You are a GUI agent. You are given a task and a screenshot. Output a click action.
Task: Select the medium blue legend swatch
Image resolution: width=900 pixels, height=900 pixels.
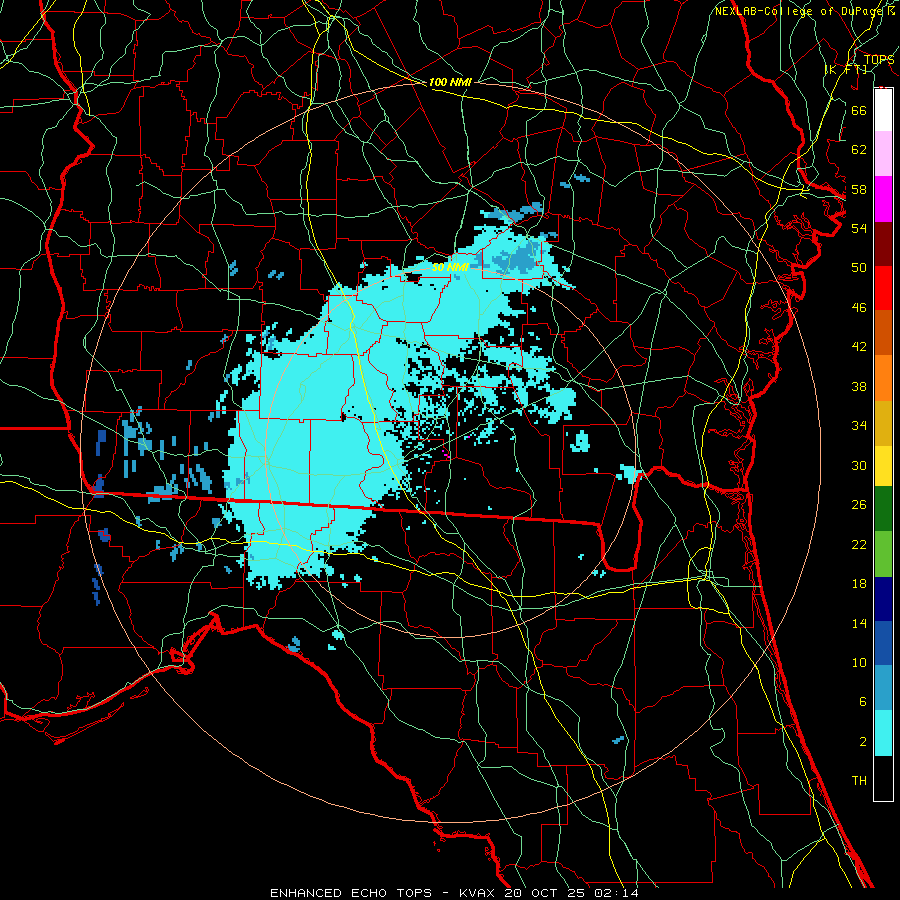pos(883,643)
